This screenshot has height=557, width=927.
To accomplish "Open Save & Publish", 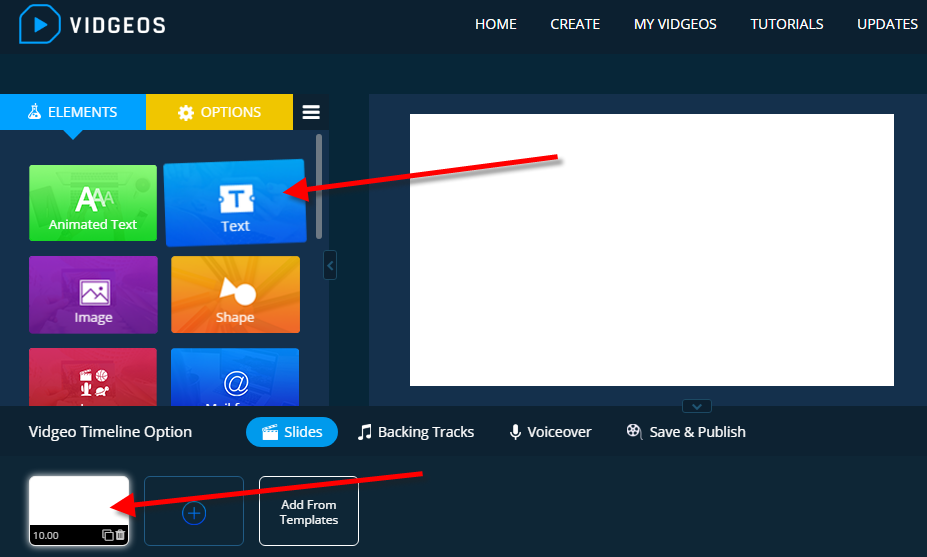I will pyautogui.click(x=686, y=432).
